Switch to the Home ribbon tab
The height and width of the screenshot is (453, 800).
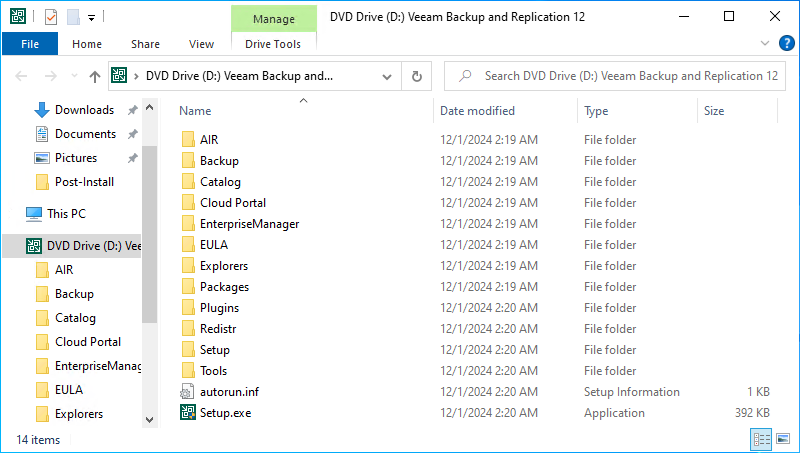[x=87, y=44]
